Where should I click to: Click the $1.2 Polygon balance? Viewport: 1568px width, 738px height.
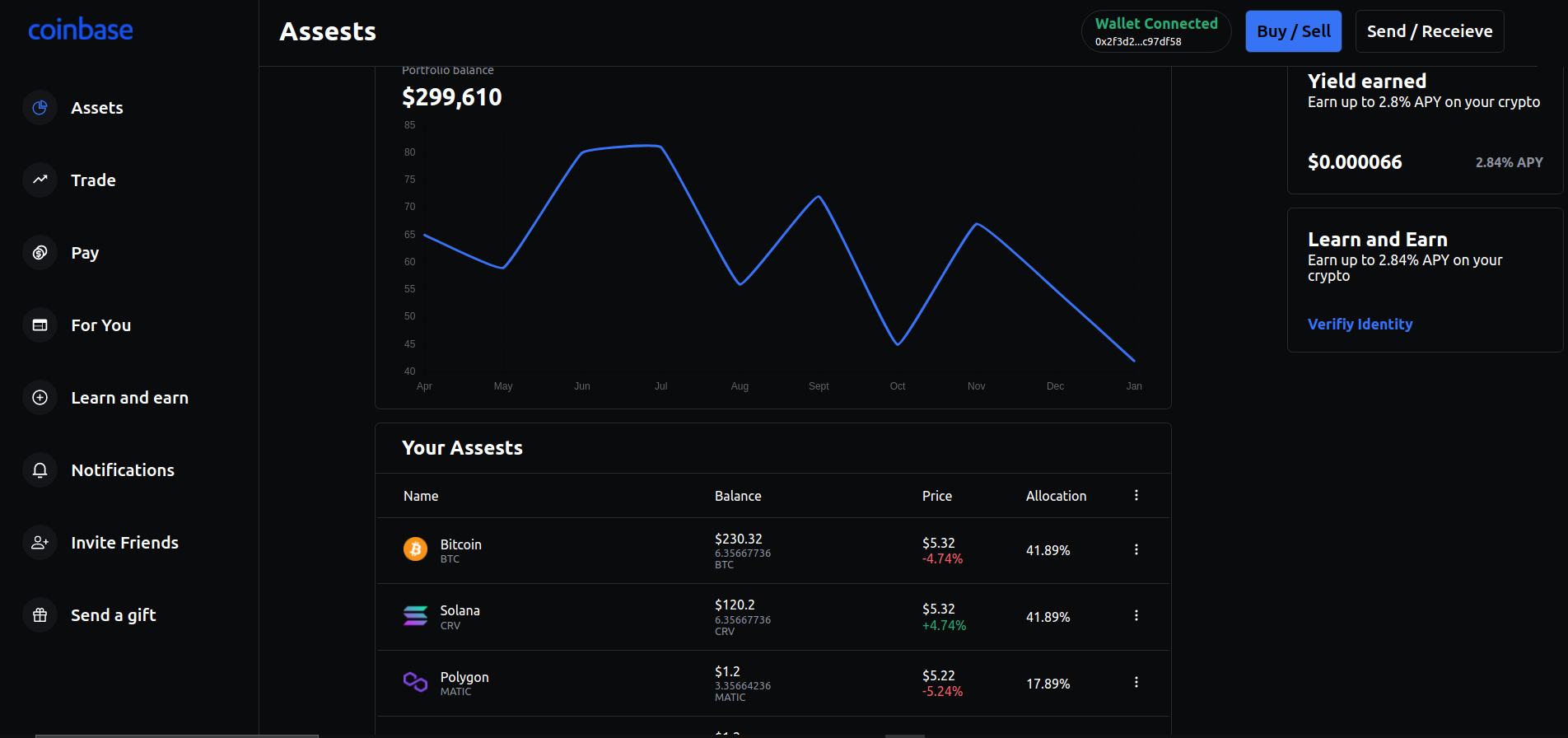(x=727, y=671)
